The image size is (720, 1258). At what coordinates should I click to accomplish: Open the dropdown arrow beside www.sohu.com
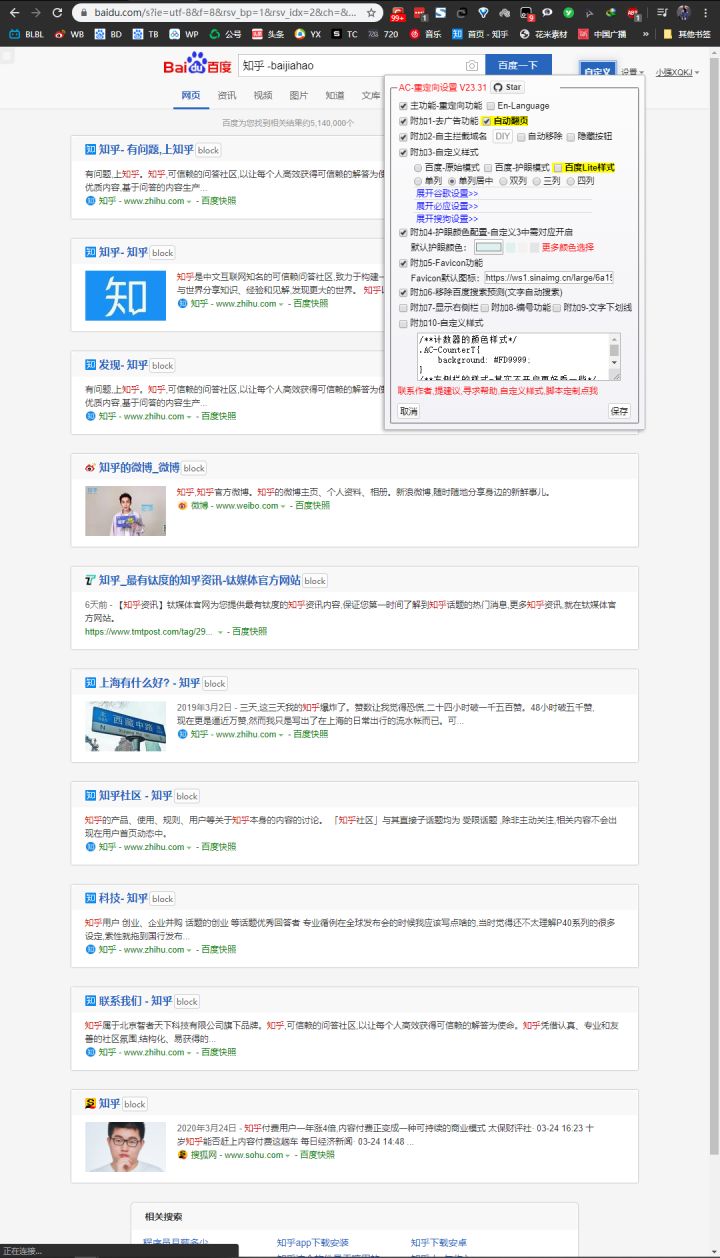(x=286, y=1154)
